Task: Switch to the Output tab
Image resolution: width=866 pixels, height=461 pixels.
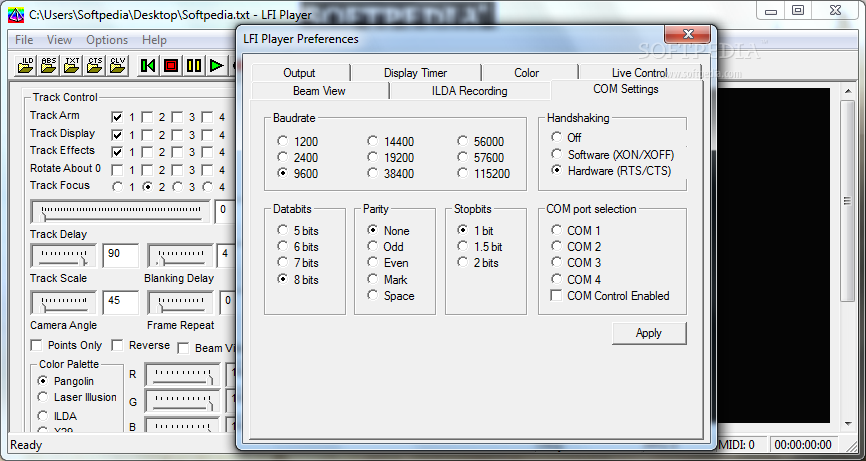Action: pyautogui.click(x=299, y=73)
